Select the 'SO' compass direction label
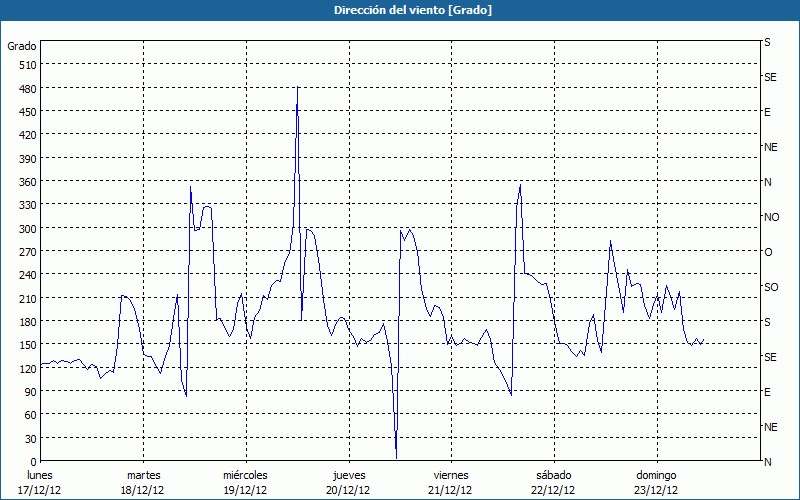The image size is (800, 500). (x=771, y=287)
